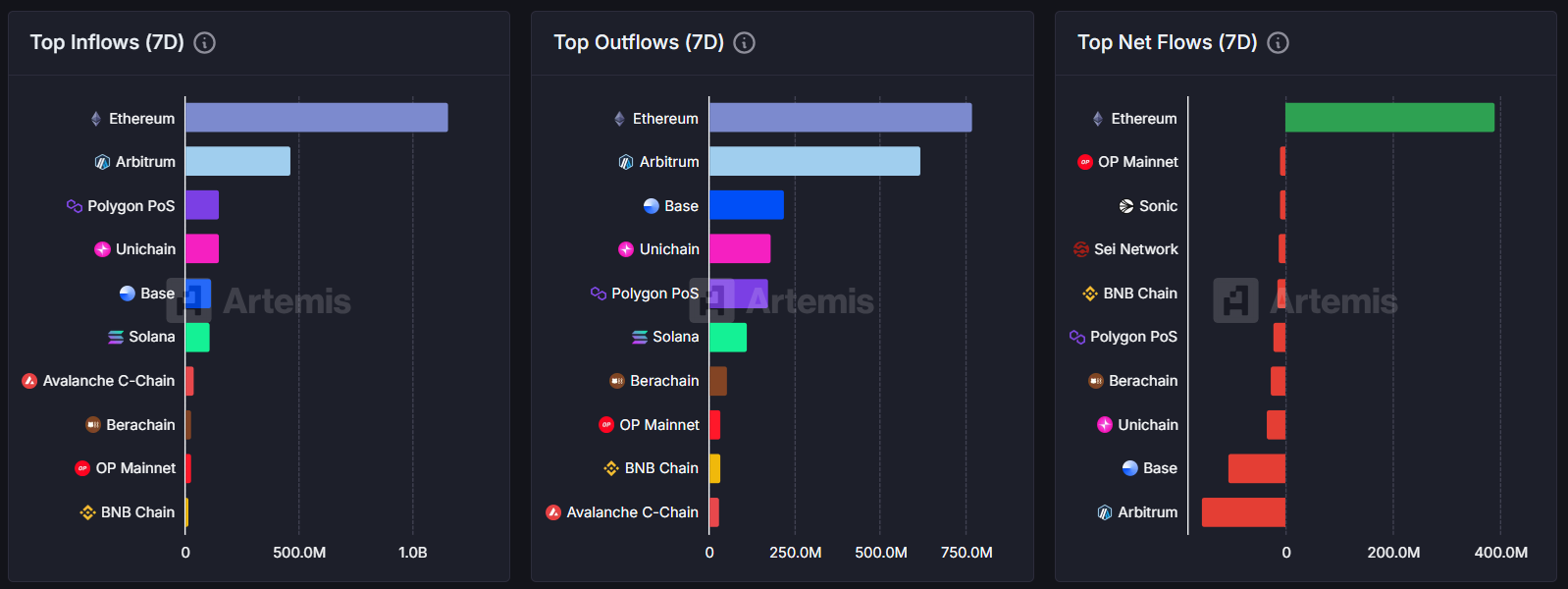This screenshot has height=589, width=1568.
Task: Select Ethereum outflow bar
Action: 841,118
